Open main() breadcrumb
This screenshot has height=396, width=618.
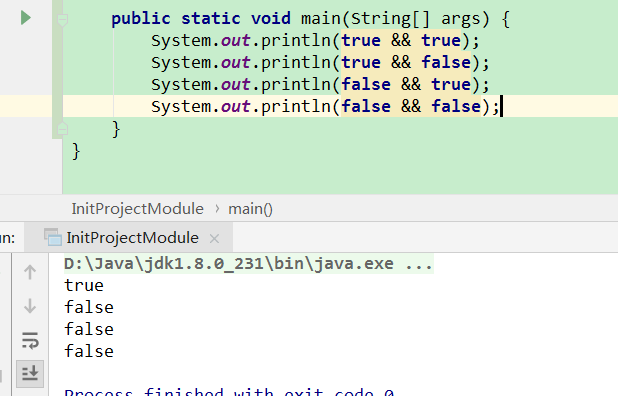pyautogui.click(x=250, y=208)
